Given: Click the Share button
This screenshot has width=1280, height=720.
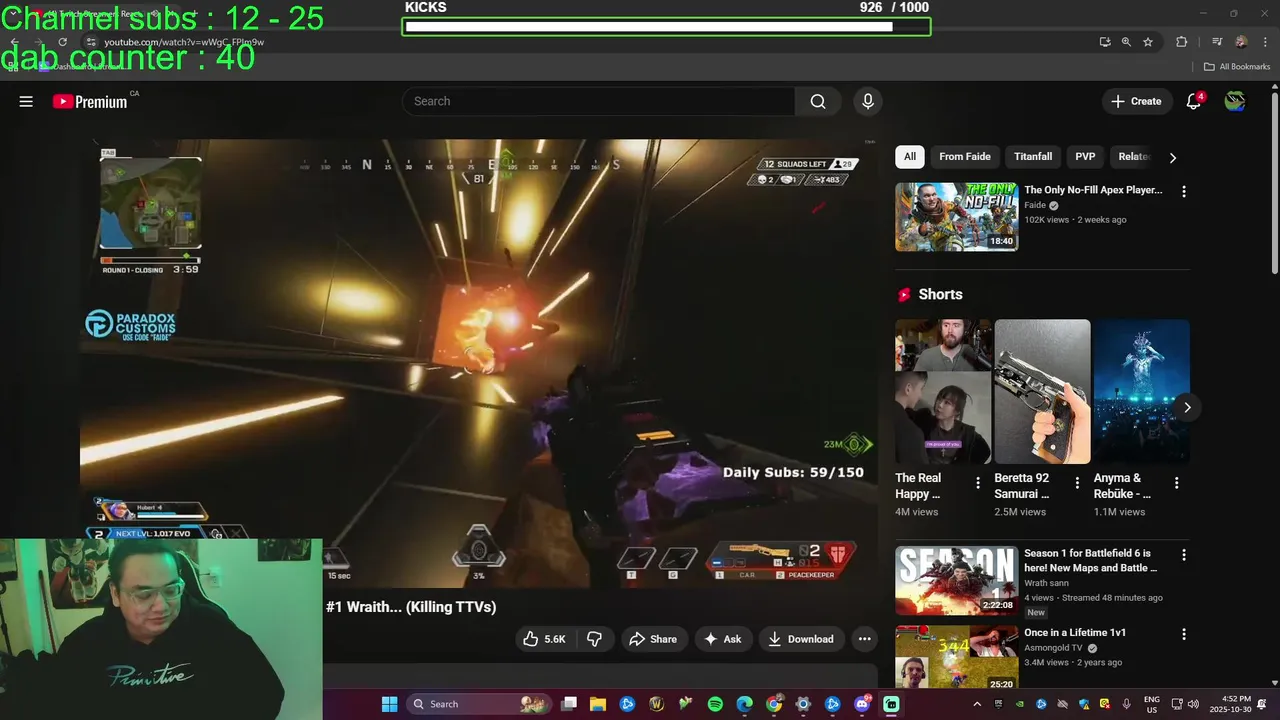Looking at the screenshot, I should click(653, 639).
